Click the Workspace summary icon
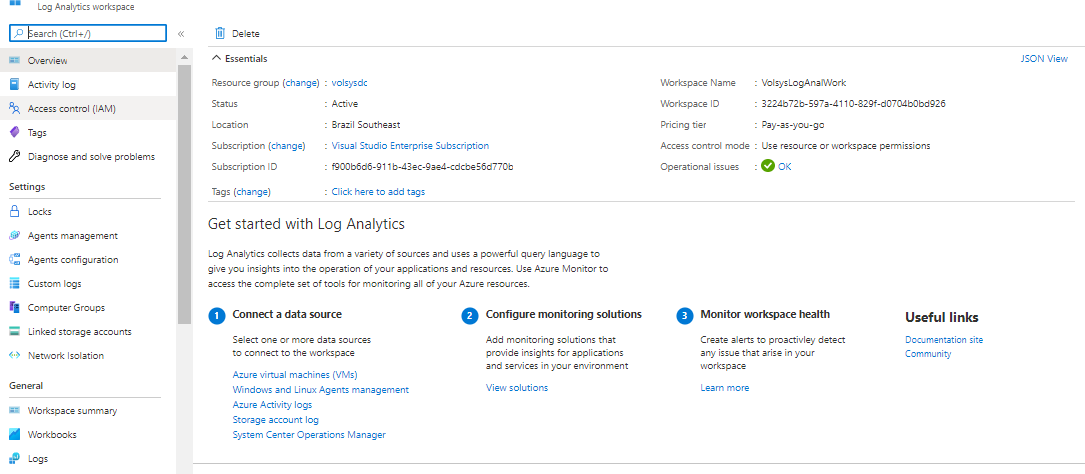1085x474 pixels. (14, 410)
